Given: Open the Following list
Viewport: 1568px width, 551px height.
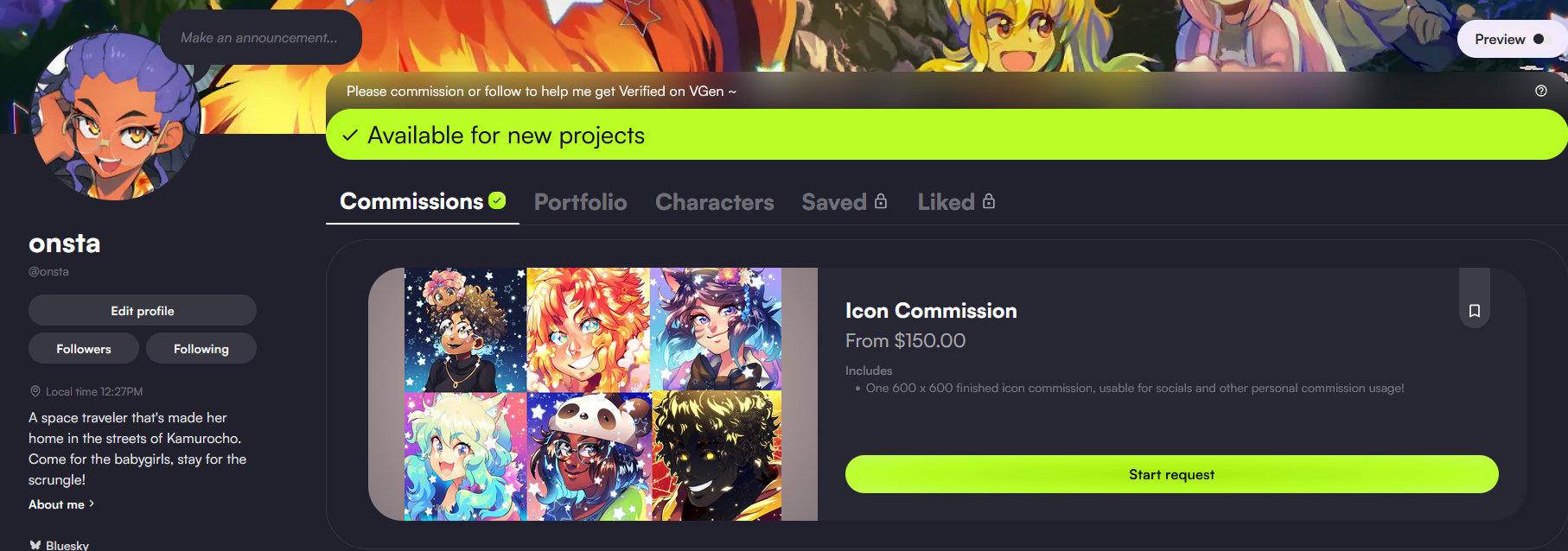Looking at the screenshot, I should [201, 349].
